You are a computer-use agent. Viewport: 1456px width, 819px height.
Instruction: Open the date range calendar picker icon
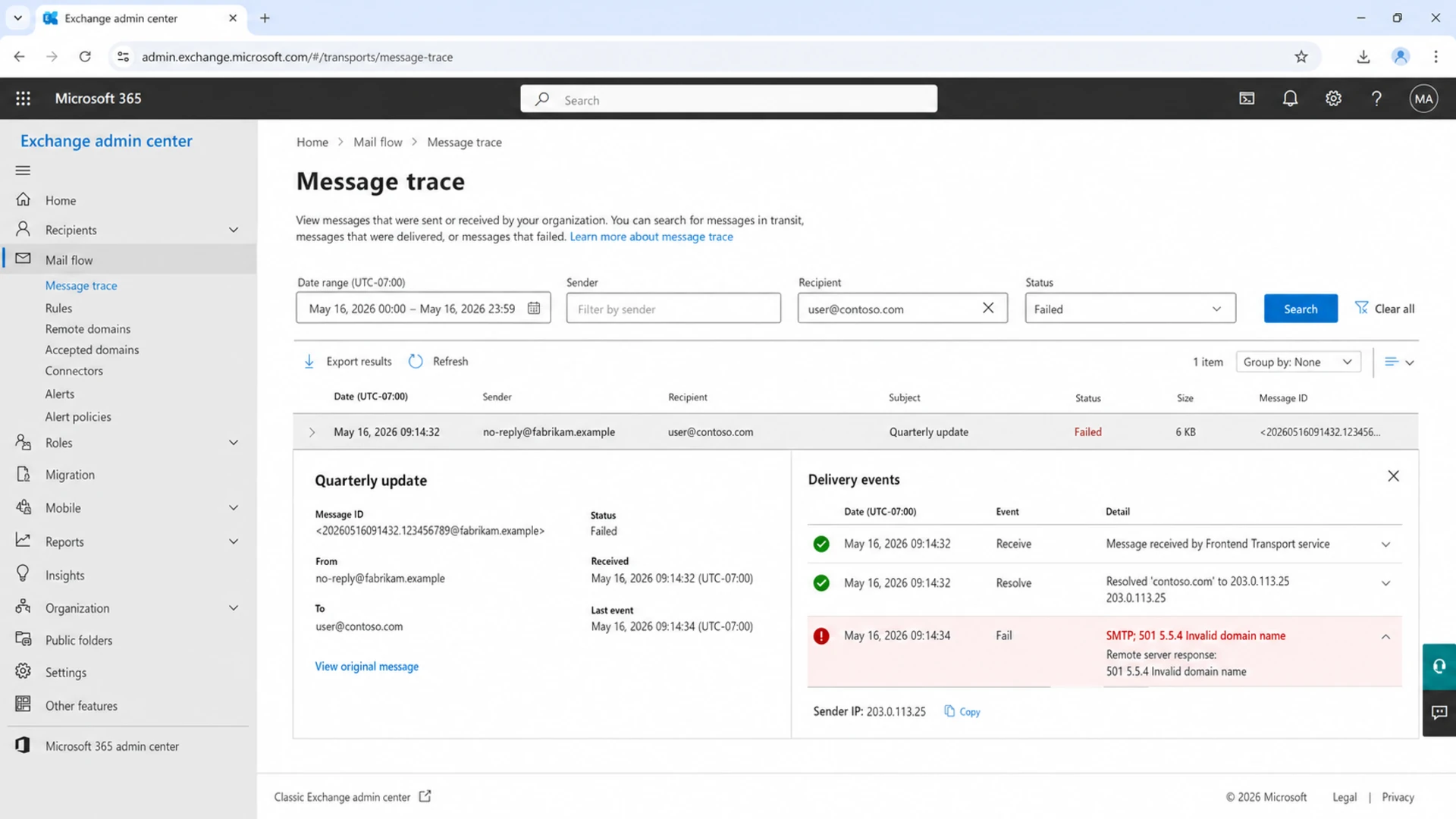coord(534,309)
